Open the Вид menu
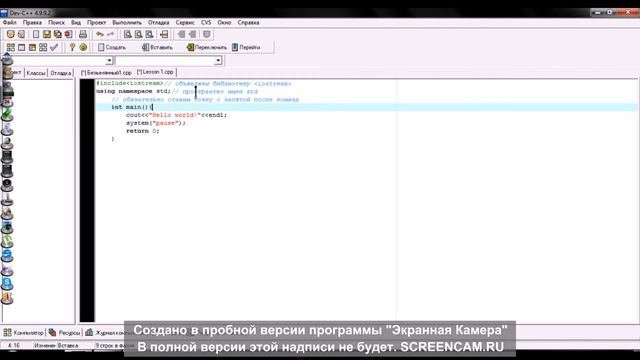Screen dimensions: 640x360 (x=76, y=22)
